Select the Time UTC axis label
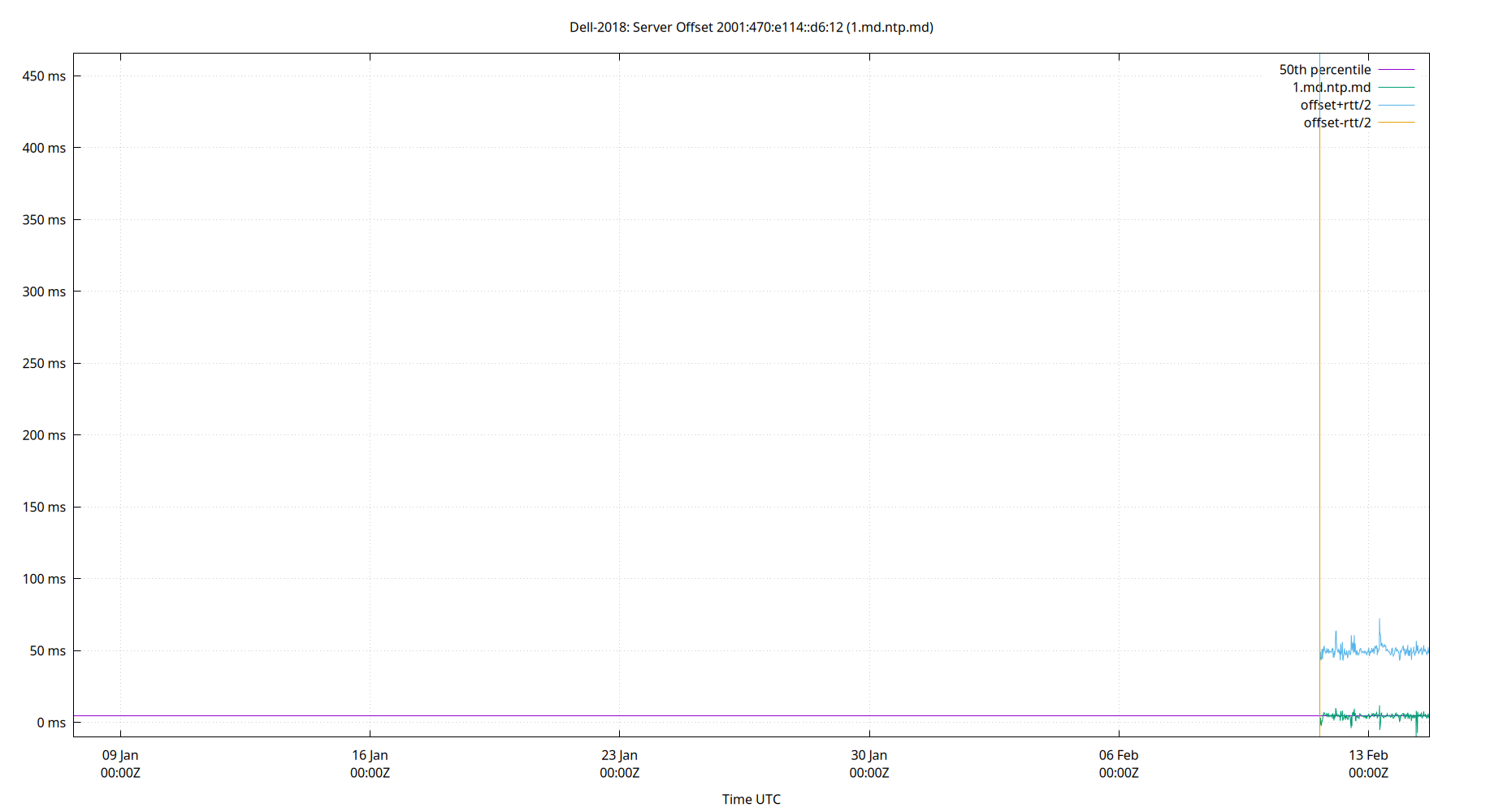This screenshot has height=812, width=1503. pyautogui.click(x=751, y=799)
